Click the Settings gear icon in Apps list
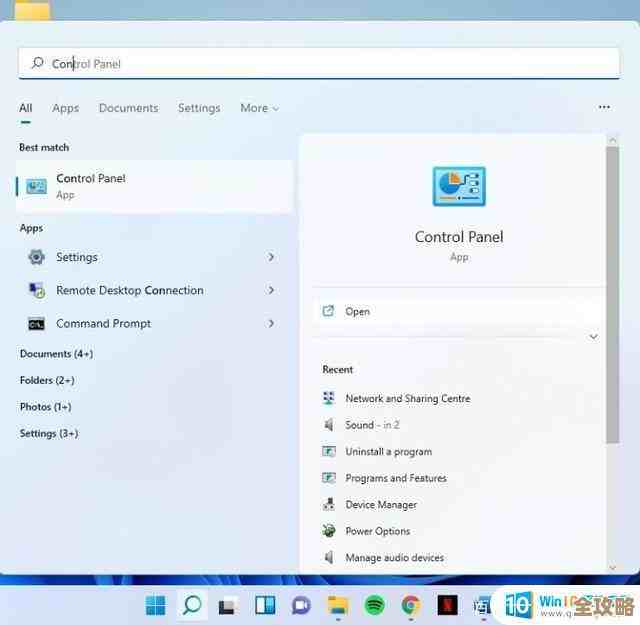Image resolution: width=640 pixels, height=625 pixels. point(36,257)
